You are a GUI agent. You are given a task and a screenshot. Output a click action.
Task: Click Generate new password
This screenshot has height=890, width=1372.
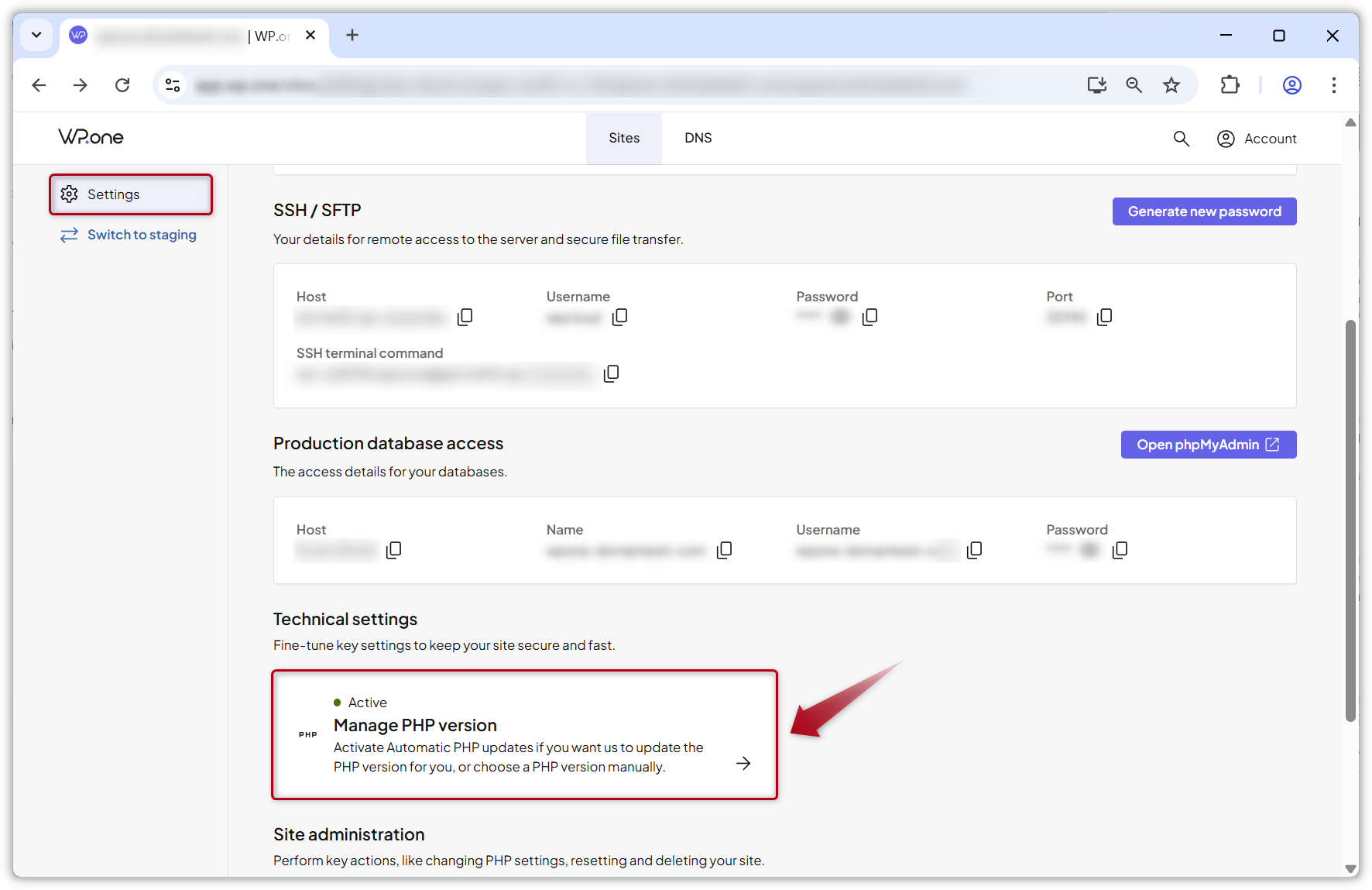coord(1204,211)
